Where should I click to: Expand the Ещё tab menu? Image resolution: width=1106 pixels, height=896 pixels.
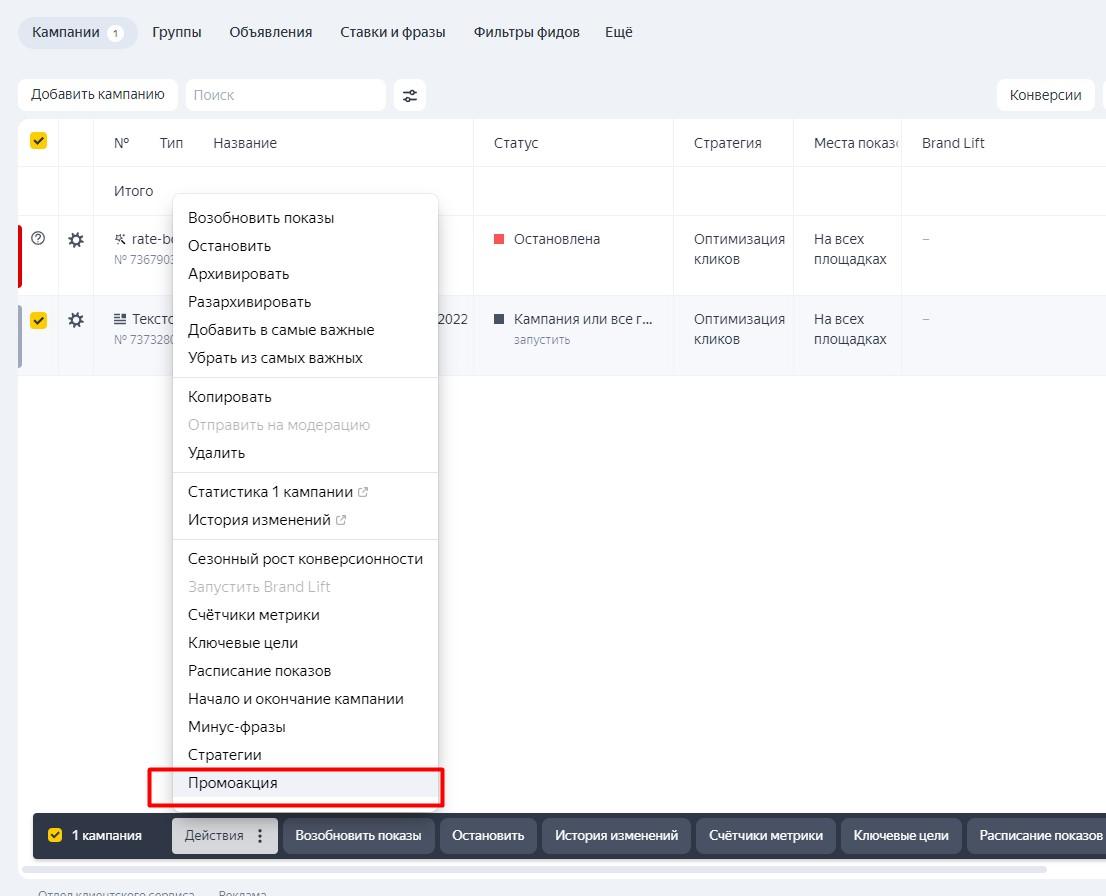(619, 32)
